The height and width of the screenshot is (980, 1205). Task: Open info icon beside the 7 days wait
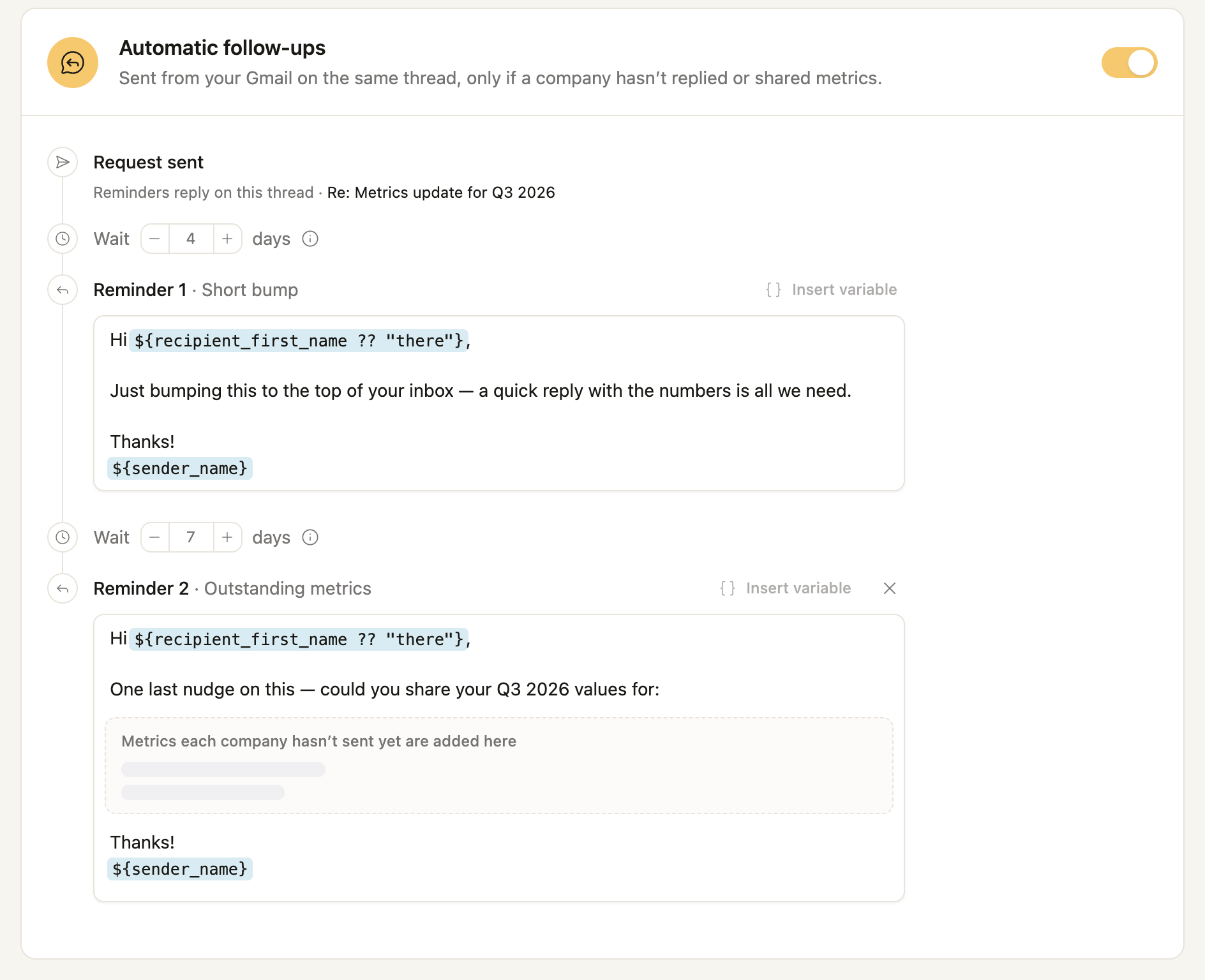pyautogui.click(x=310, y=537)
